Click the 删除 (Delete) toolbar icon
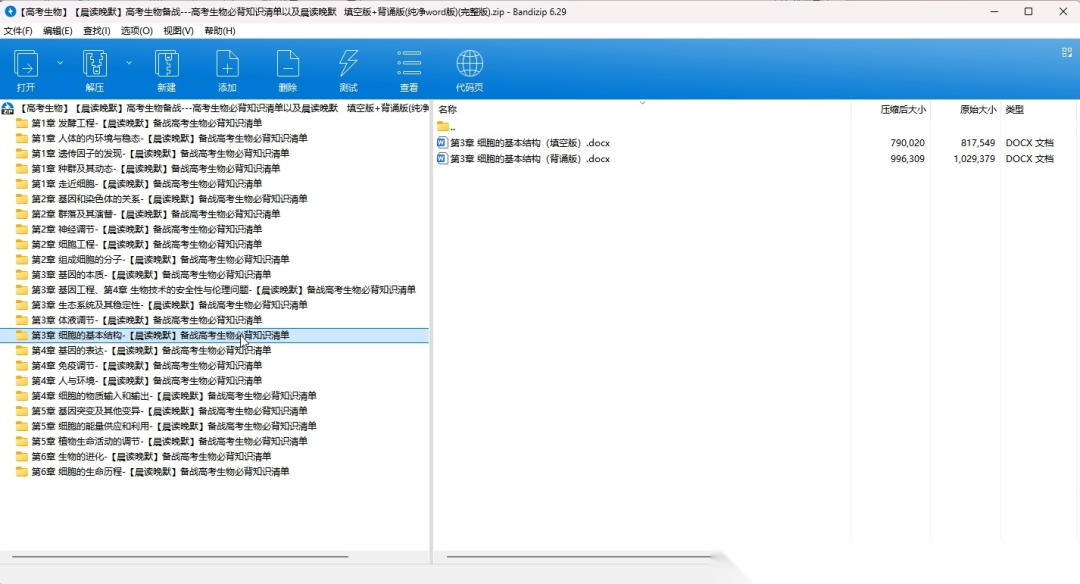 point(288,66)
